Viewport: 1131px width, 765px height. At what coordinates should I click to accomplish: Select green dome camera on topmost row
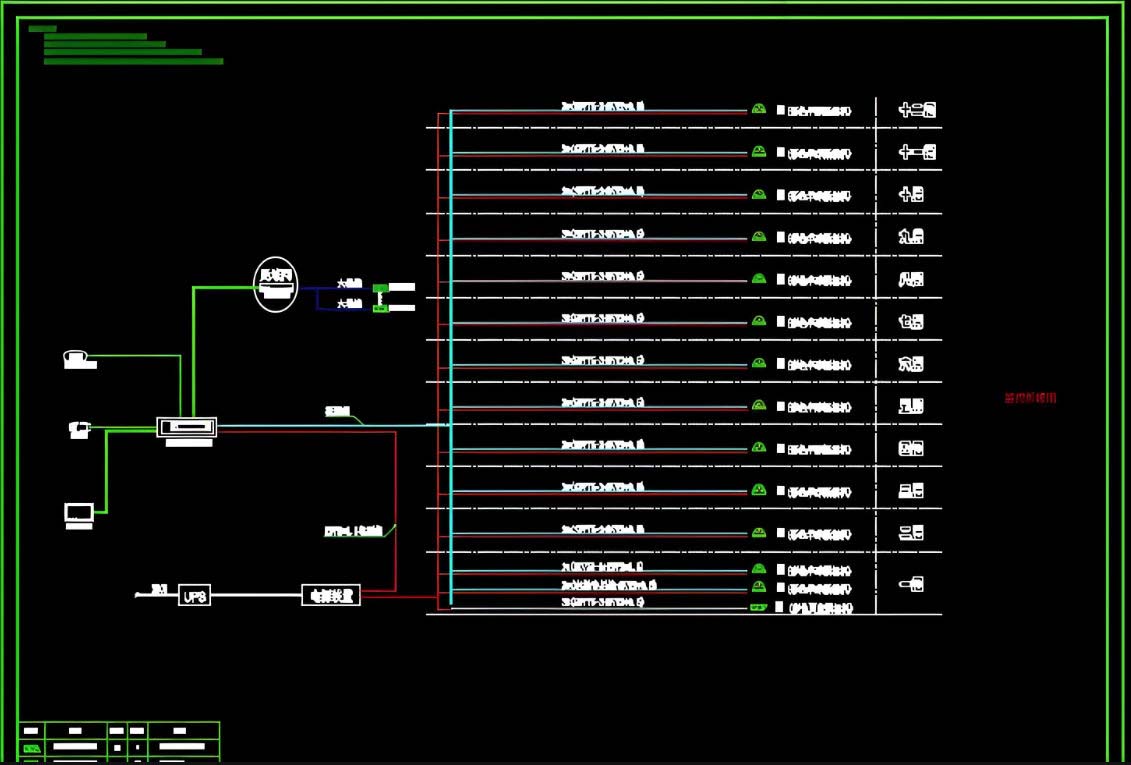pyautogui.click(x=759, y=108)
